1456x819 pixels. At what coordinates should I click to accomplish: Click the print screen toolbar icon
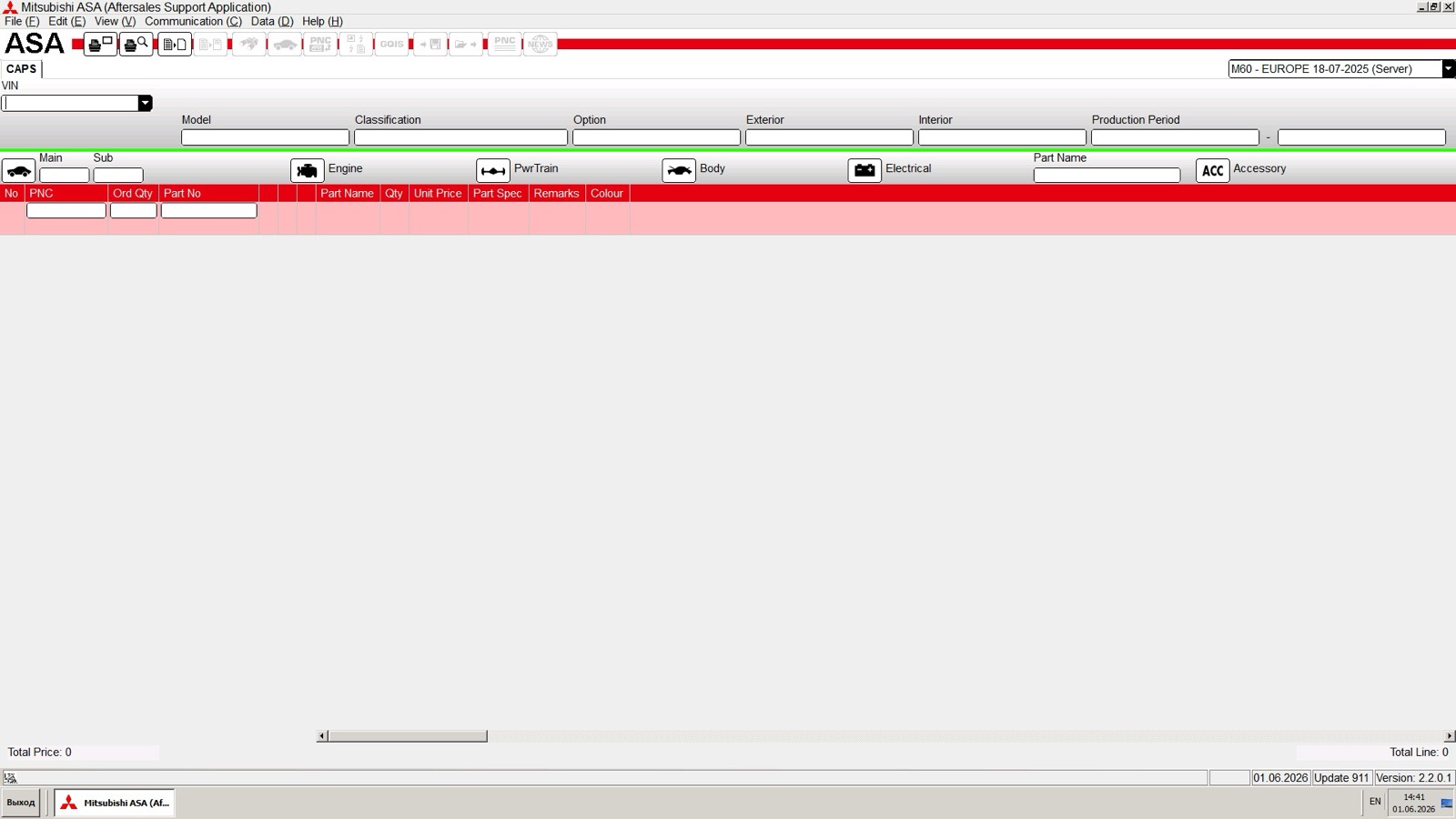[100, 44]
